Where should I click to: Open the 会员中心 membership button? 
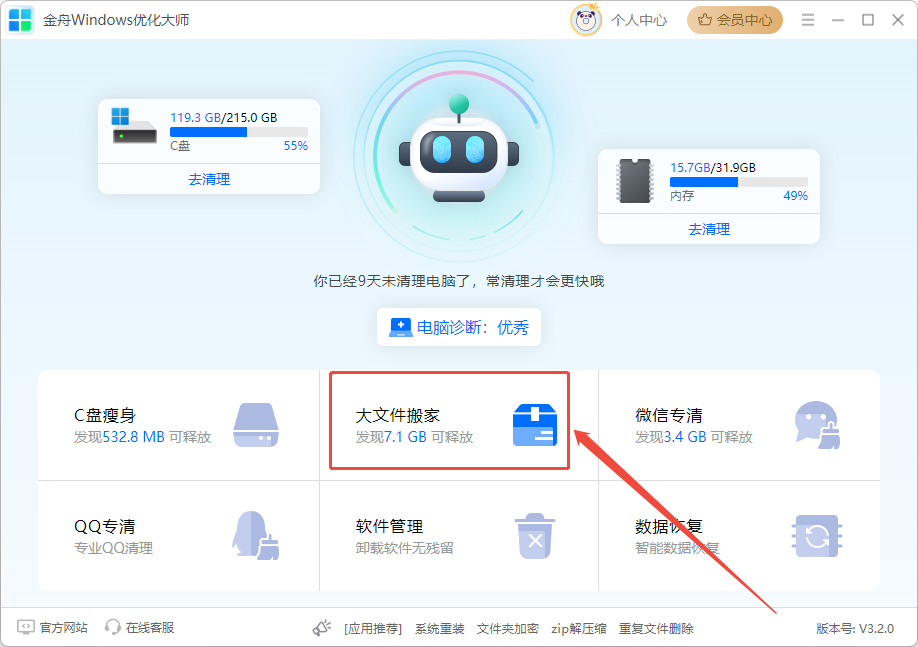point(735,20)
